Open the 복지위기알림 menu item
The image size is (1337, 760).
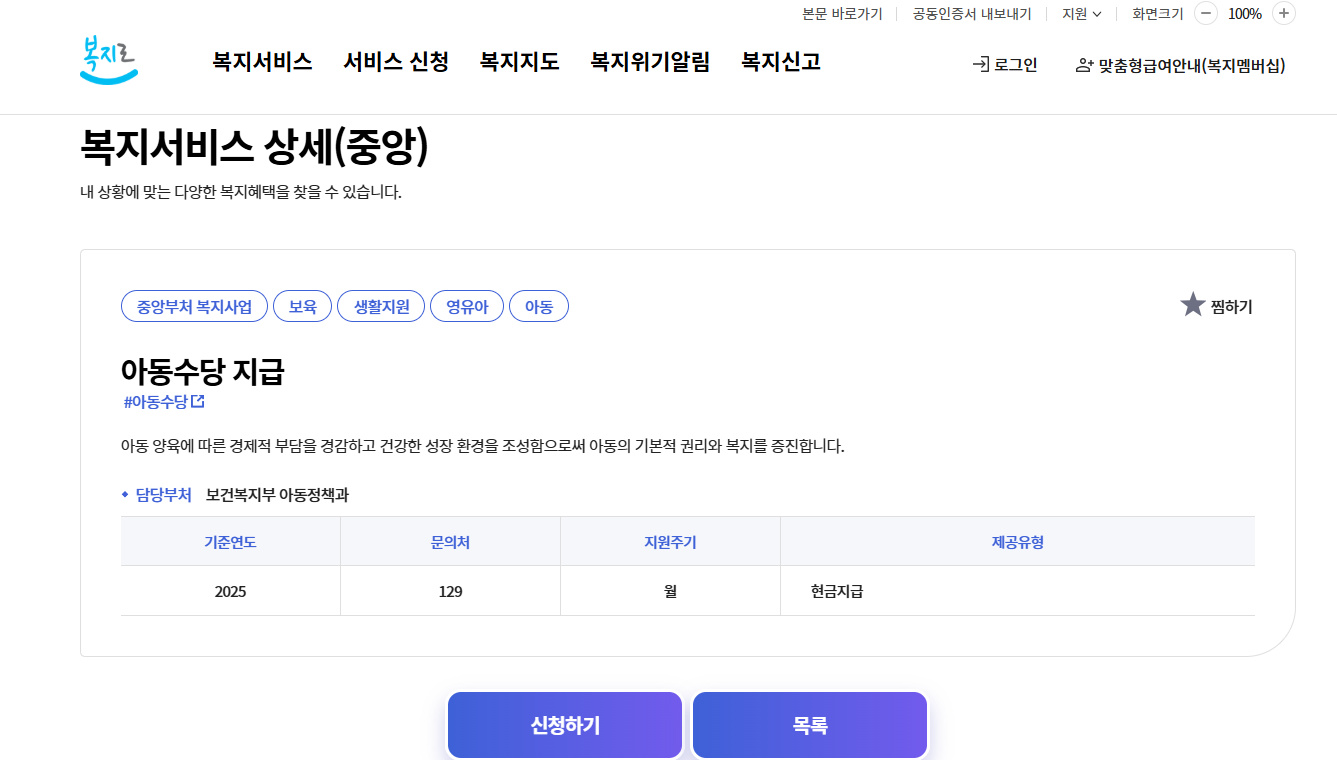pyautogui.click(x=649, y=61)
